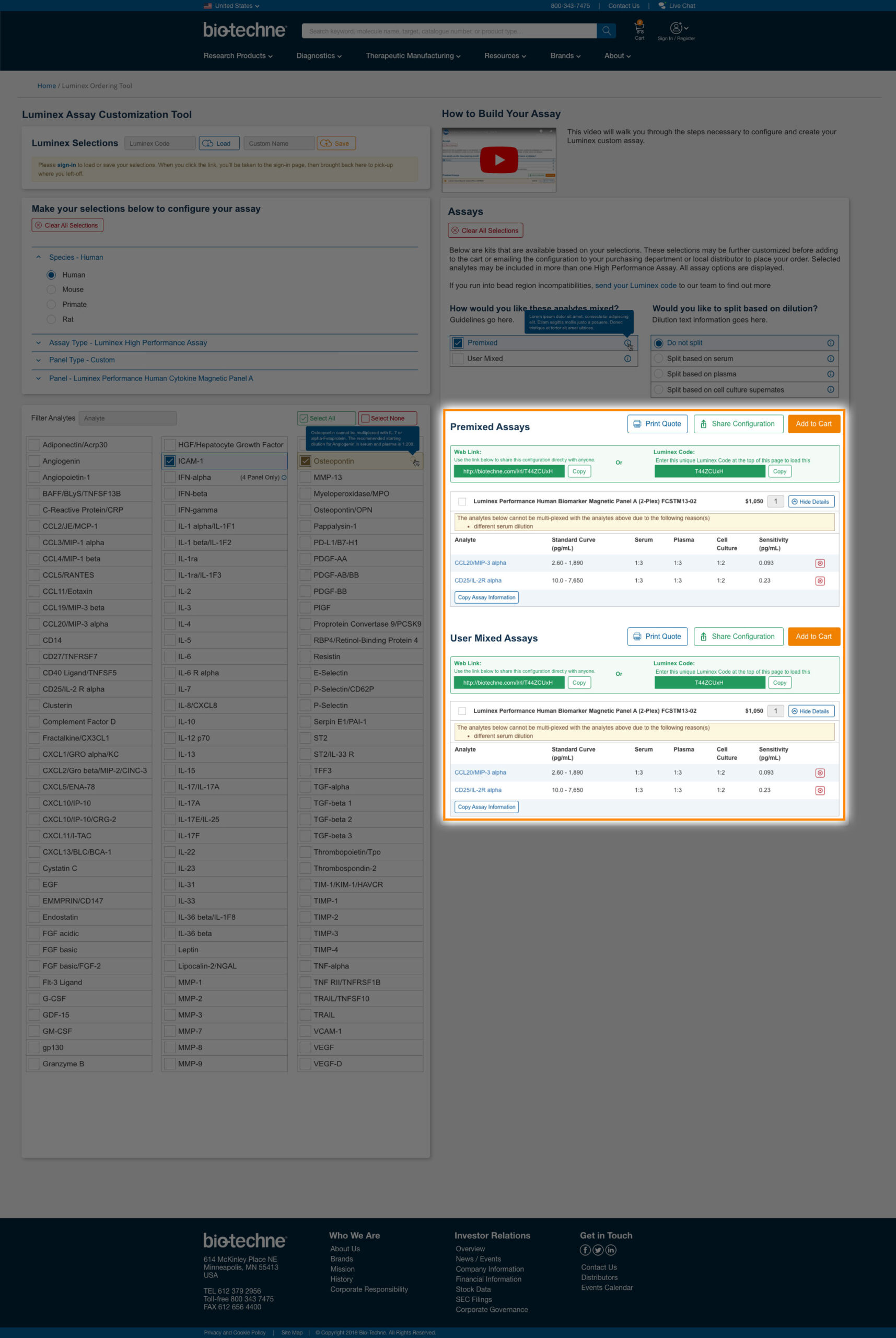Open the Therapeutic Manufacturing menu
896x1338 pixels.
[x=413, y=56]
